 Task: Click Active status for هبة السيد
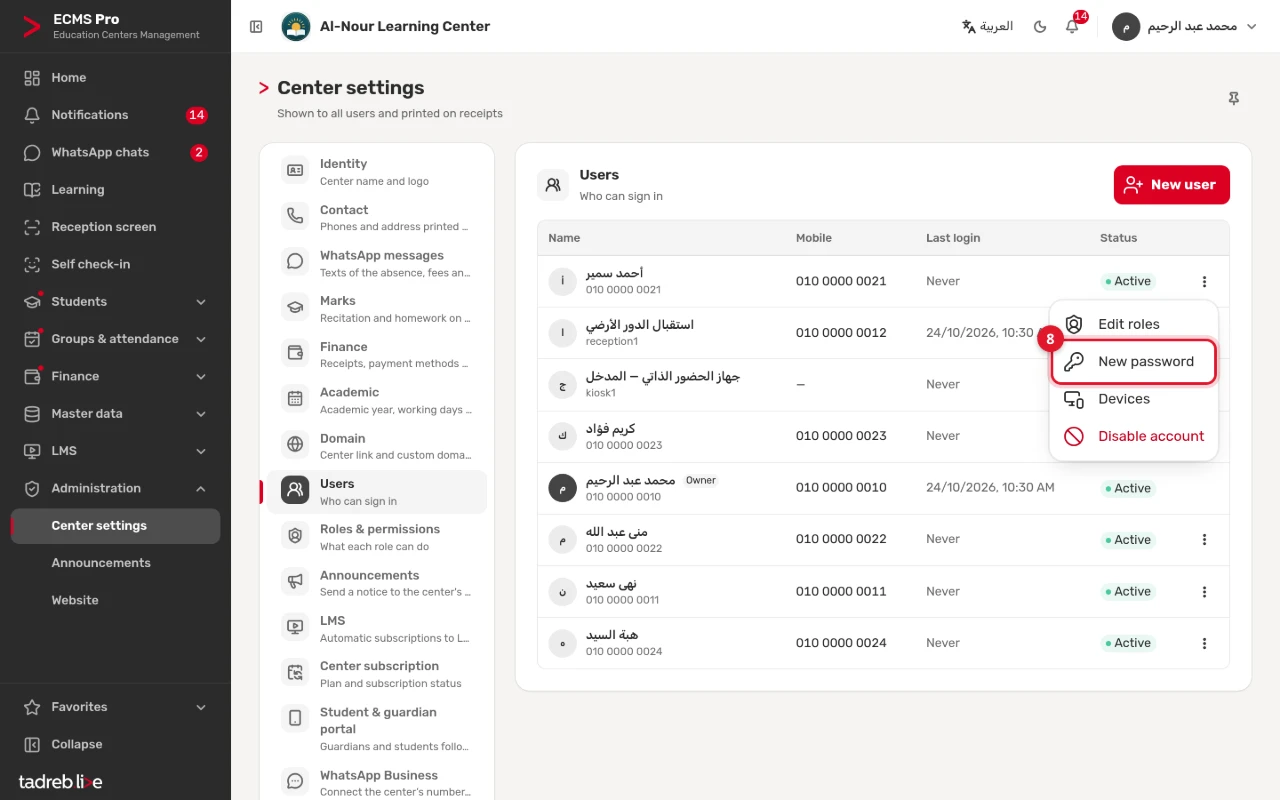(x=1128, y=643)
